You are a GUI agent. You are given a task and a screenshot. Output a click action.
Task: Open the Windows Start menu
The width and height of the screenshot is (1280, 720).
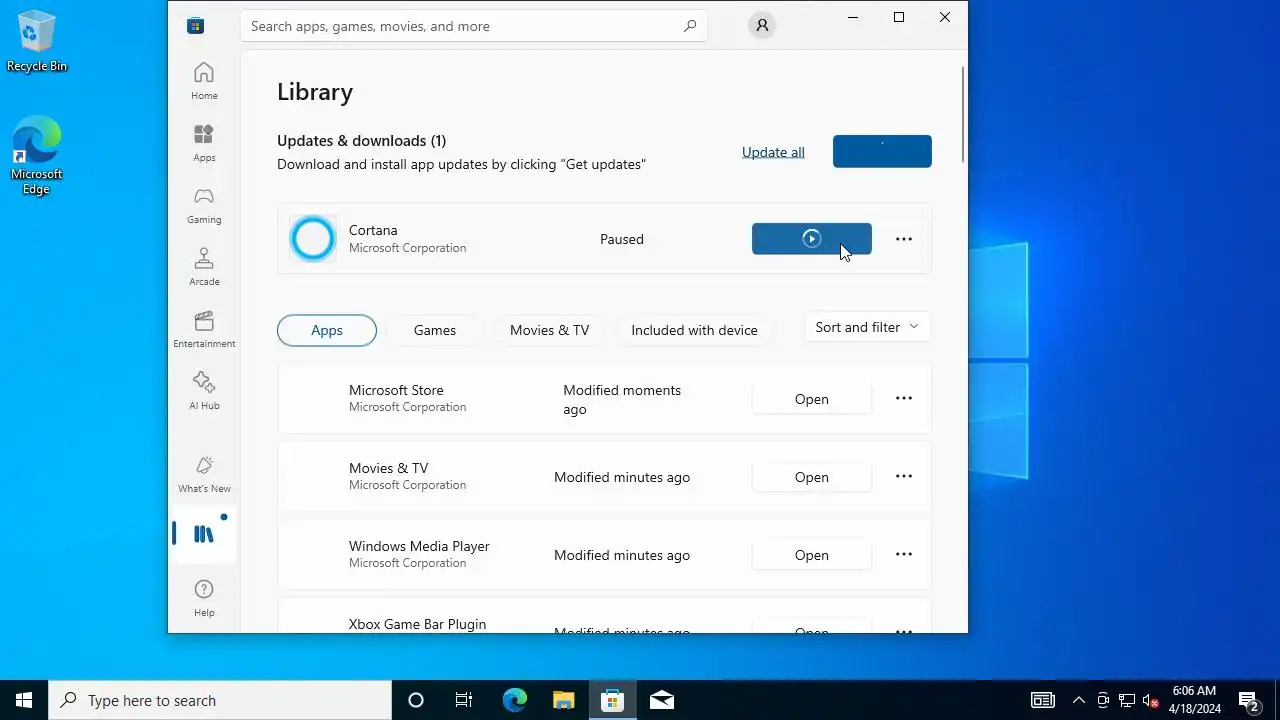24,700
